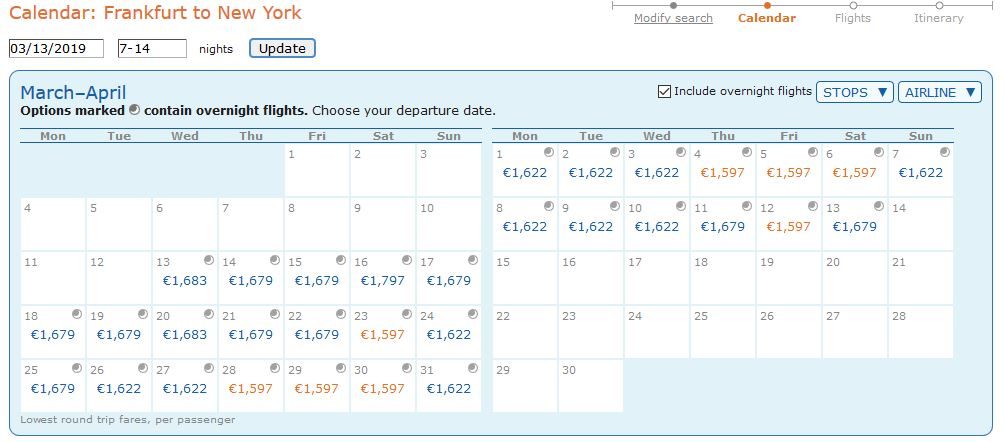Click overnight icon in the legend text
This screenshot has width=1004, height=442.
click(134, 110)
